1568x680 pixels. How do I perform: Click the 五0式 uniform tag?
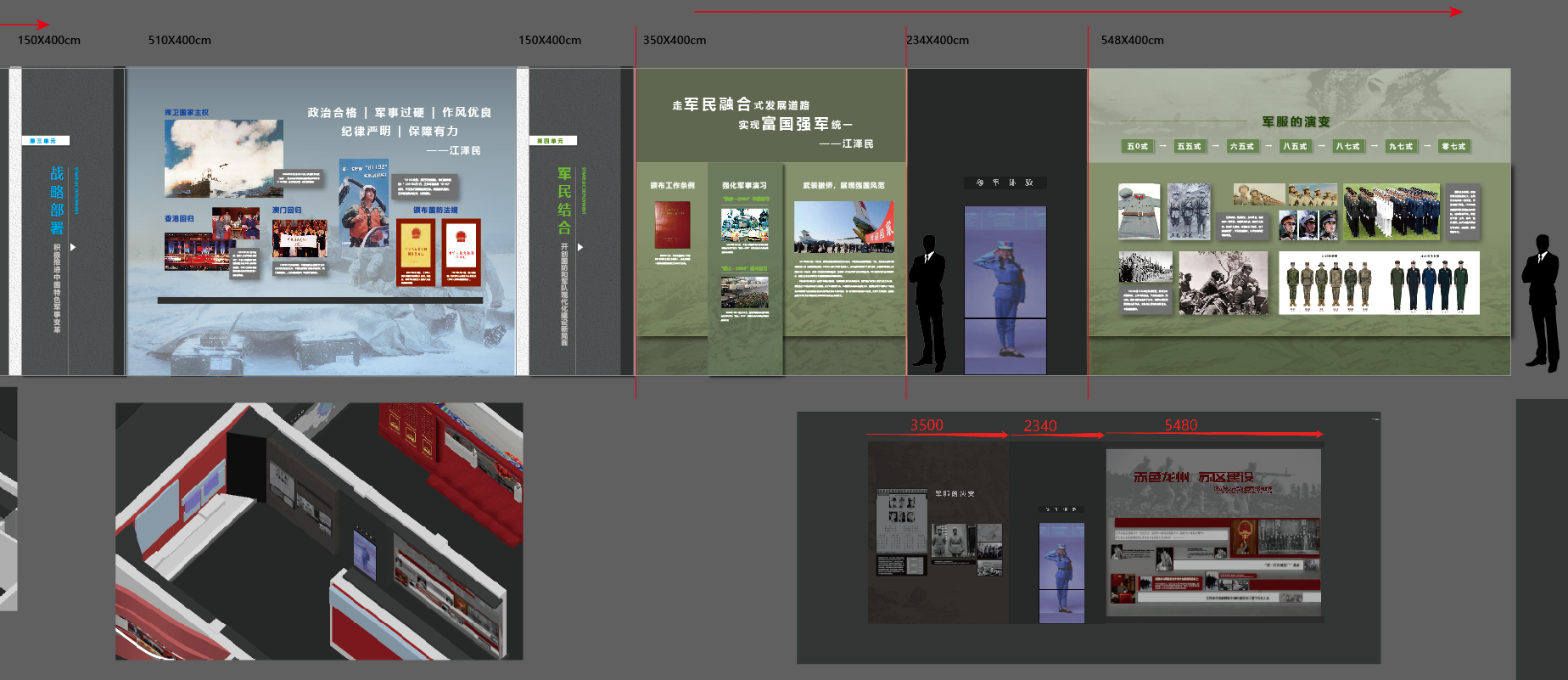pyautogui.click(x=1137, y=146)
